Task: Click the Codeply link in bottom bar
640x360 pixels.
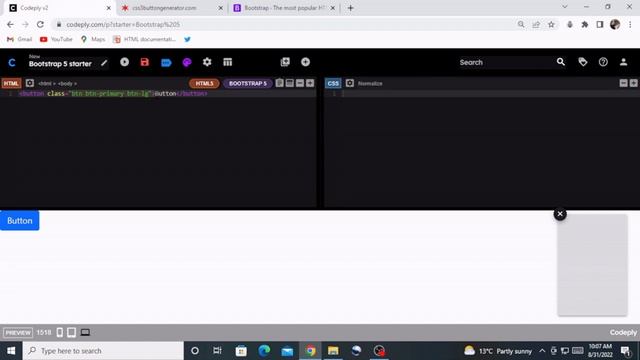Action: [623, 332]
